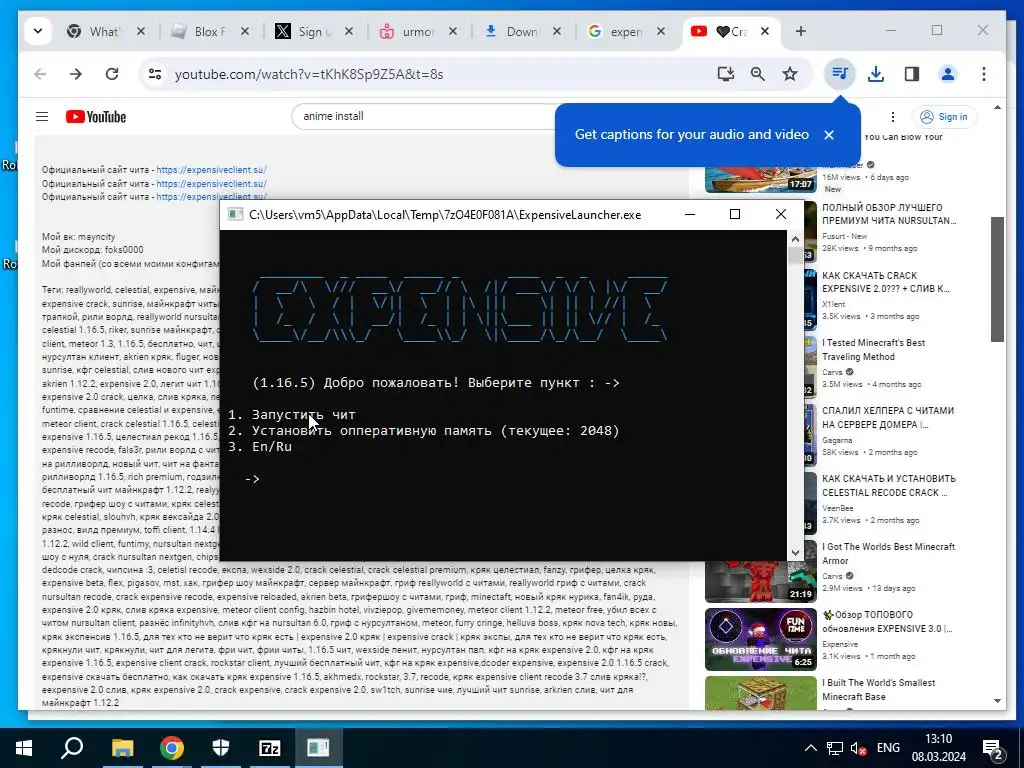Click the YouTube page scrollbar thumb
1024x768 pixels.
point(997,280)
